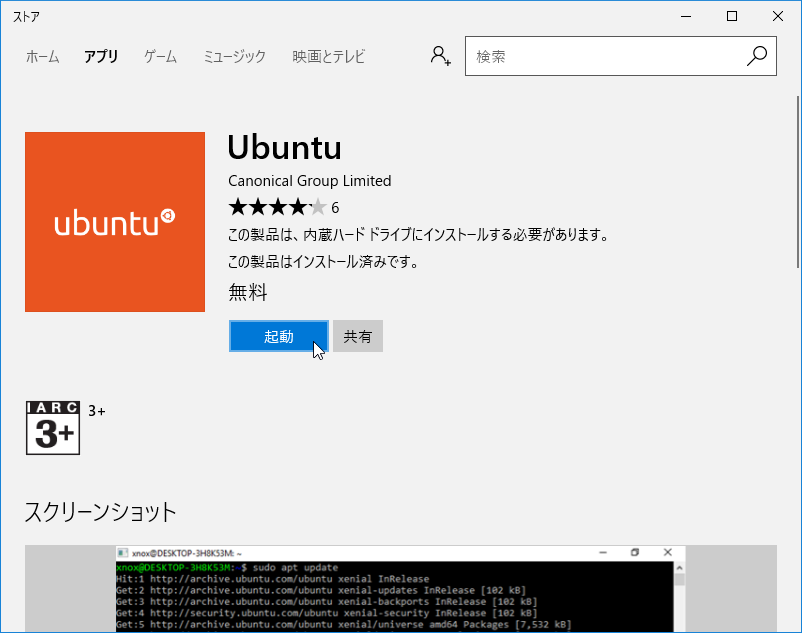Click the IARC 3+ rating badge
Viewport: 802px width, 633px height.
click(53, 428)
